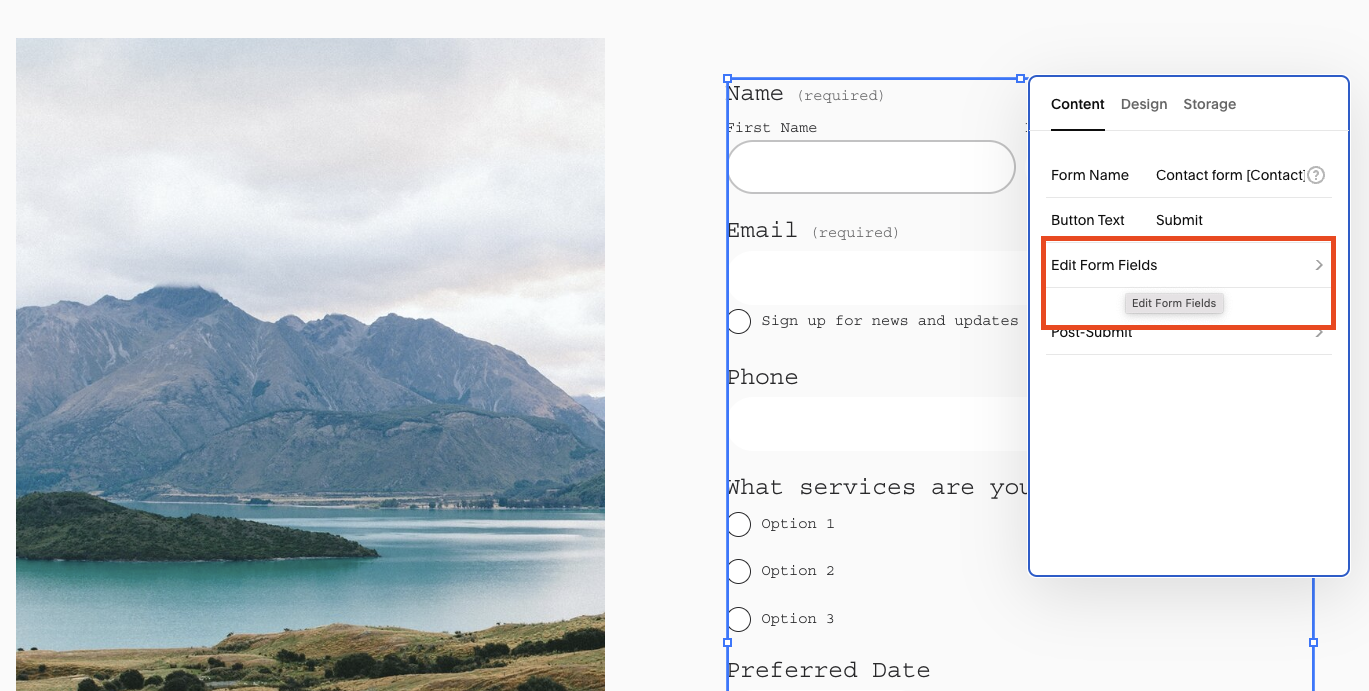Click the Button Text label
Viewport: 1369px width, 691px height.
[1088, 220]
